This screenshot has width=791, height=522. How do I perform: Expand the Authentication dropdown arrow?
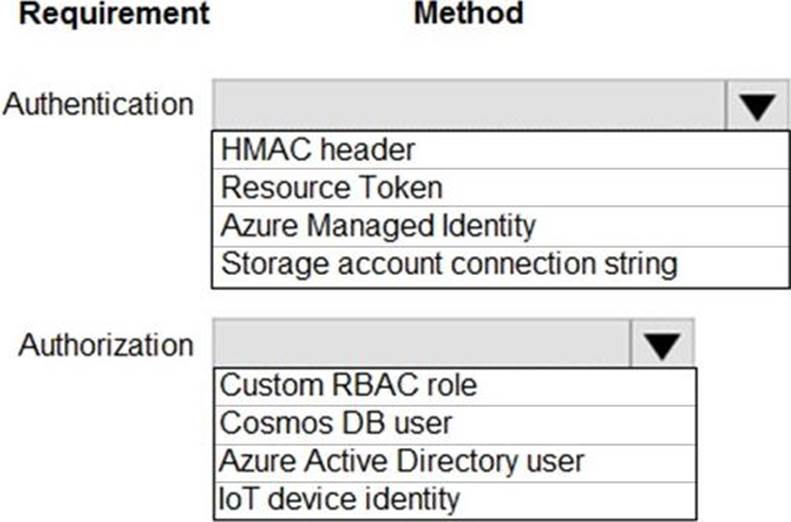click(758, 106)
